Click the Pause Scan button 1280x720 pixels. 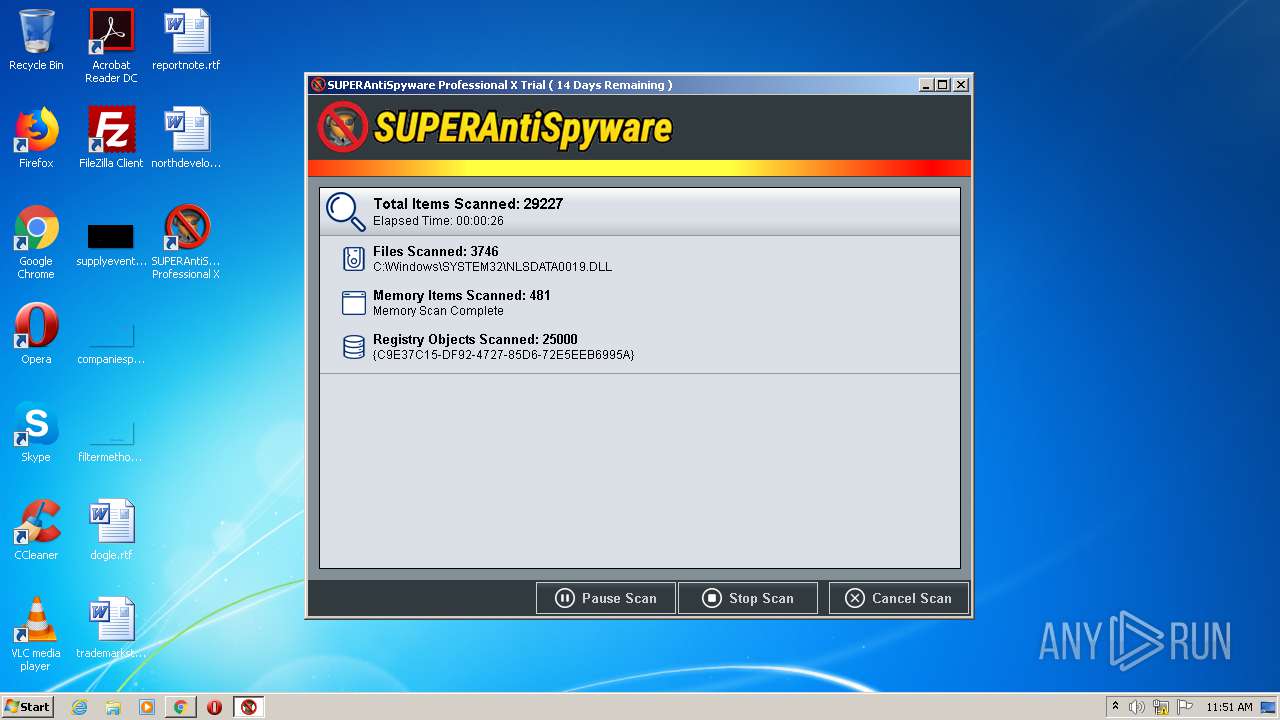(x=606, y=598)
